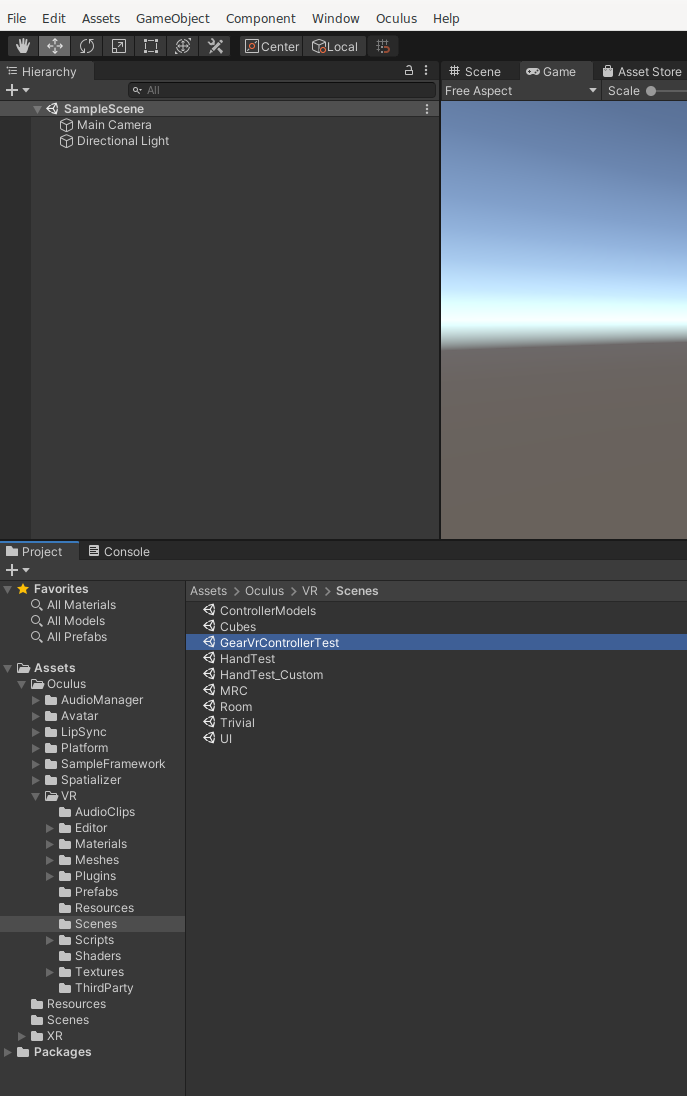This screenshot has width=687, height=1096.
Task: Select the combined Transform tool
Action: (183, 46)
